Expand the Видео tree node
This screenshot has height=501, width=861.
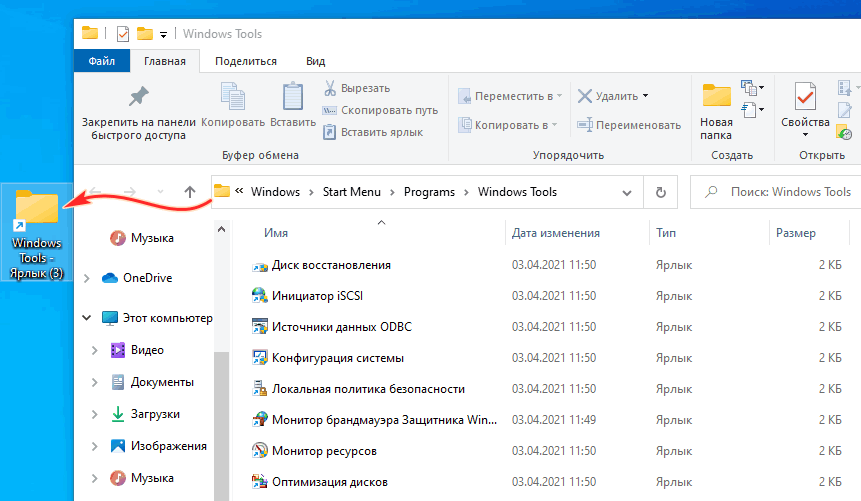(x=94, y=350)
